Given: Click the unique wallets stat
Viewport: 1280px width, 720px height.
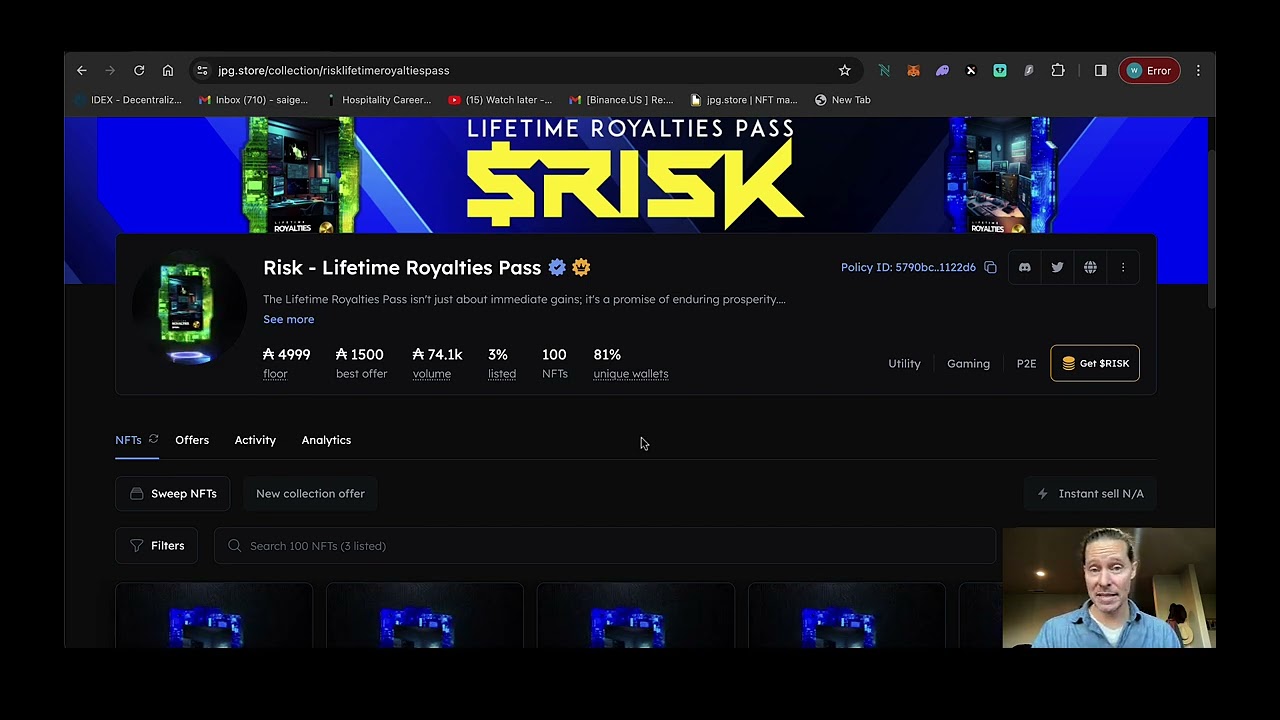Looking at the screenshot, I should tap(631, 363).
